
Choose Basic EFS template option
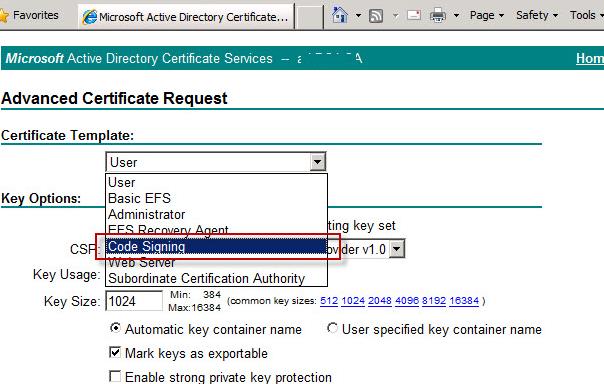click(x=216, y=198)
